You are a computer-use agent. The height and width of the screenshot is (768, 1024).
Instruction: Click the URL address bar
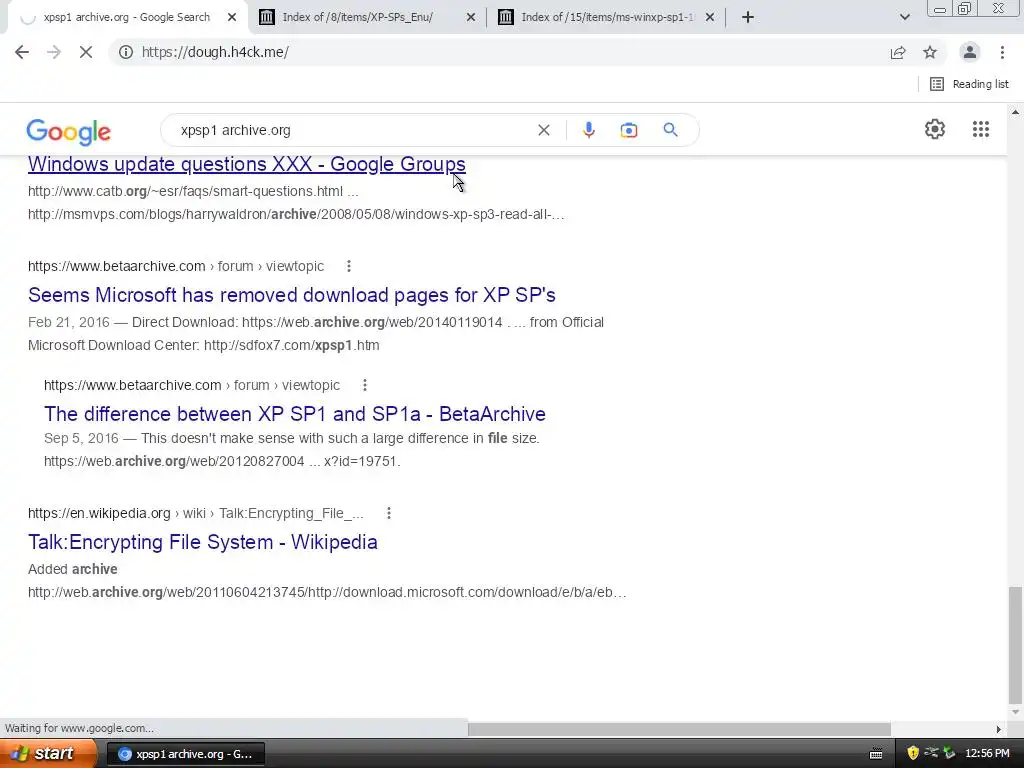click(x=509, y=52)
